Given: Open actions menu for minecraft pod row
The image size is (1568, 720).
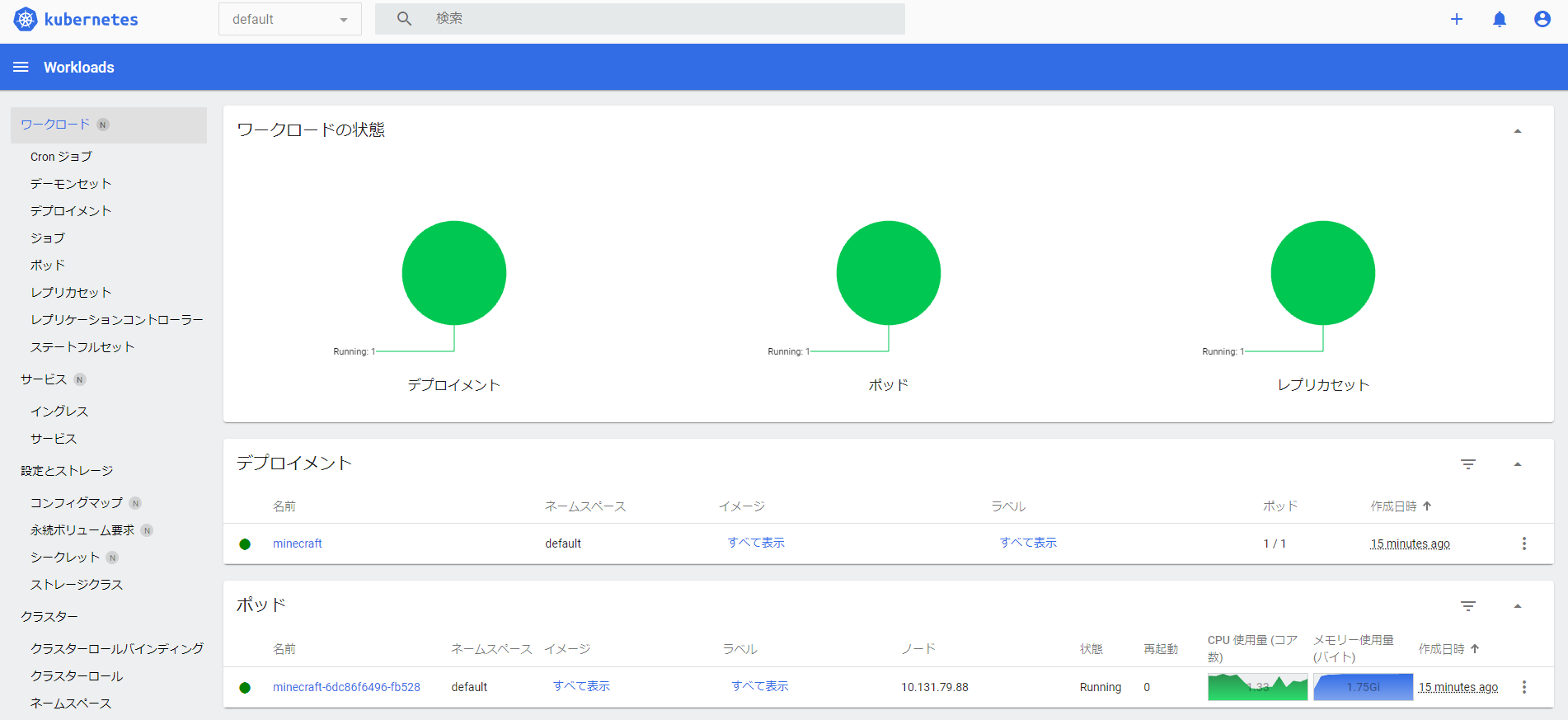Looking at the screenshot, I should [x=1523, y=687].
